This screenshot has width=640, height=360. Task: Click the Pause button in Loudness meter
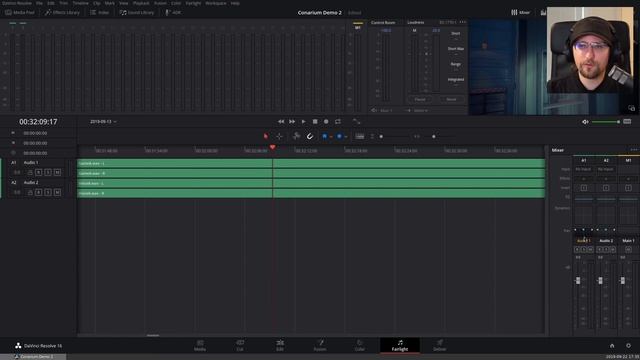pyautogui.click(x=420, y=99)
